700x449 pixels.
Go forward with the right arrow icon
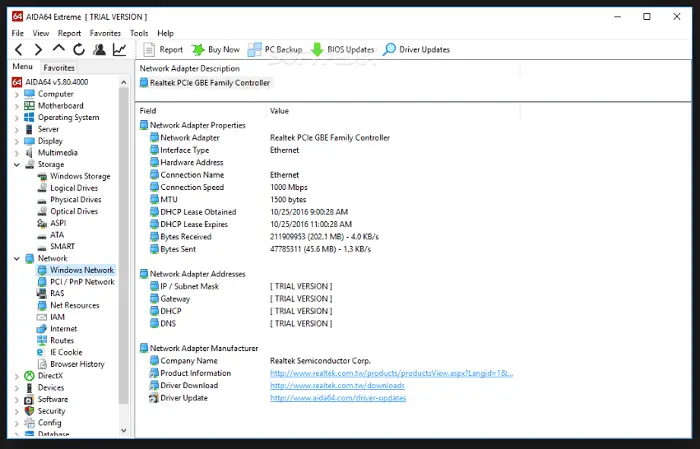click(38, 50)
